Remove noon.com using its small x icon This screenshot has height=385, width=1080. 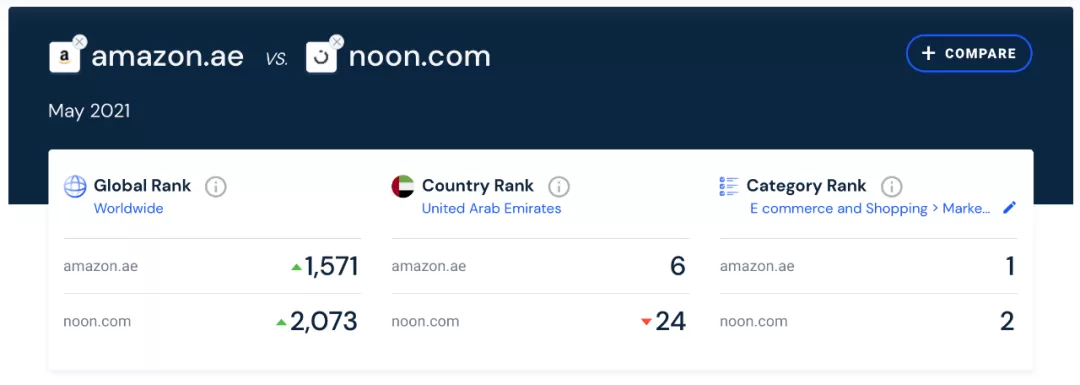pyautogui.click(x=336, y=42)
